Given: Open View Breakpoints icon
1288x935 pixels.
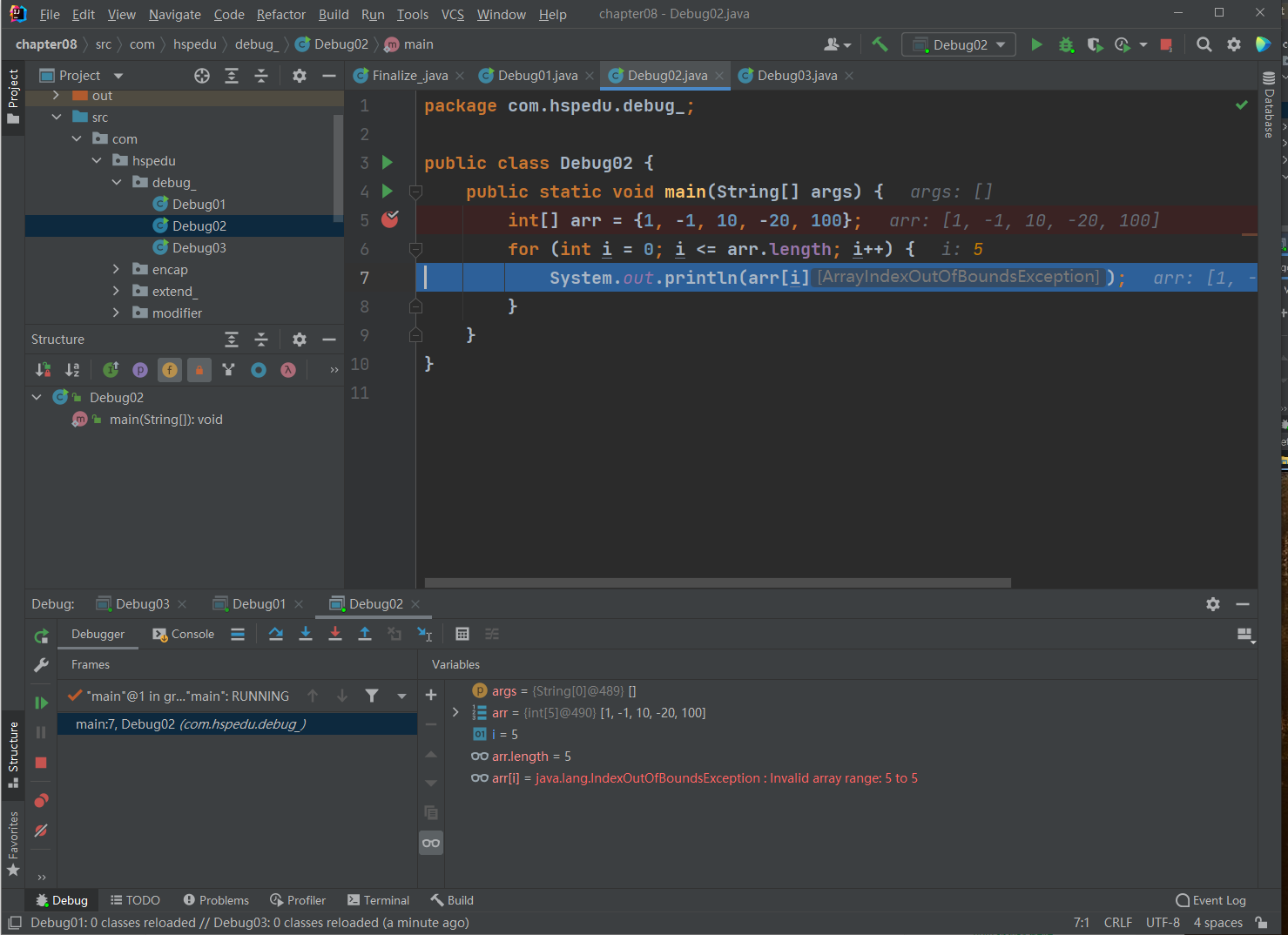Looking at the screenshot, I should pos(41,800).
